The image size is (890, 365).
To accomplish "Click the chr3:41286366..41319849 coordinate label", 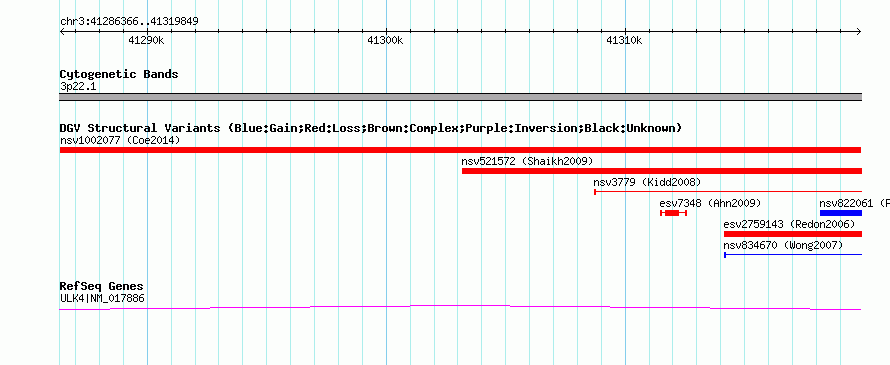I will [x=129, y=22].
